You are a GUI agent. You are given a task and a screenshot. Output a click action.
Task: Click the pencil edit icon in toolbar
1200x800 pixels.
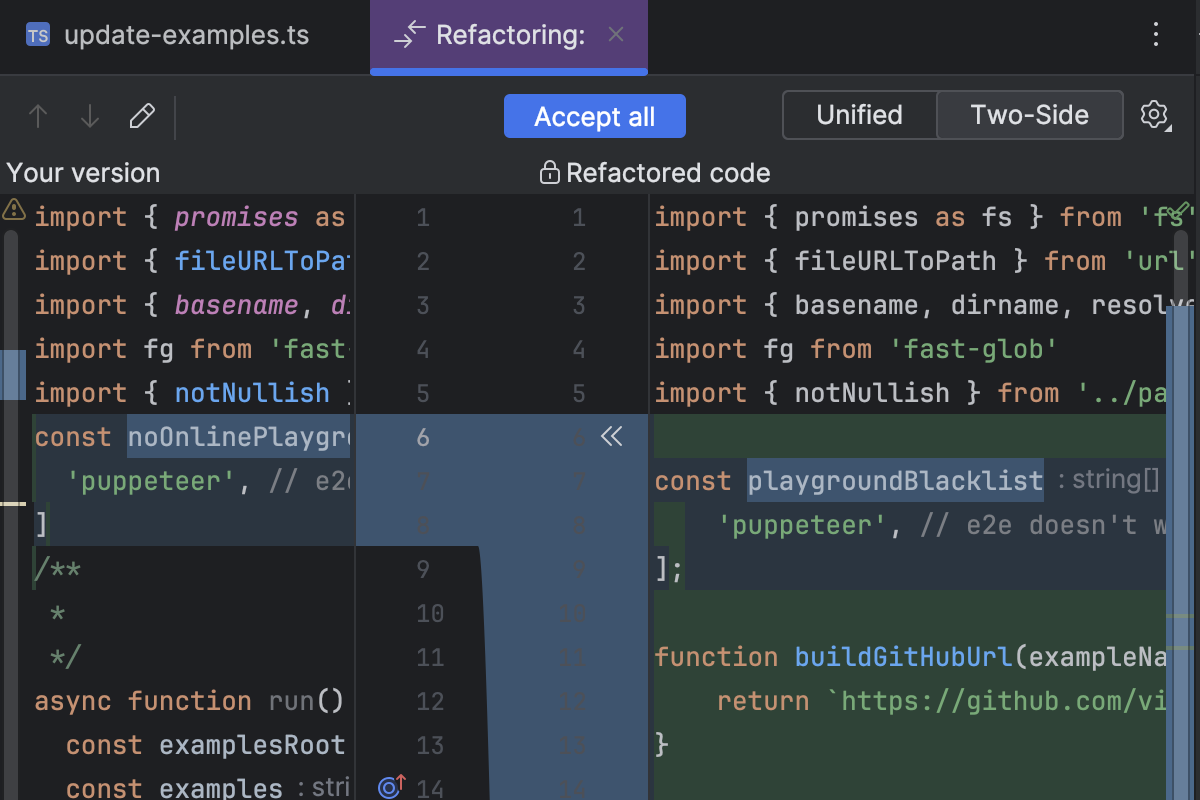click(142, 116)
